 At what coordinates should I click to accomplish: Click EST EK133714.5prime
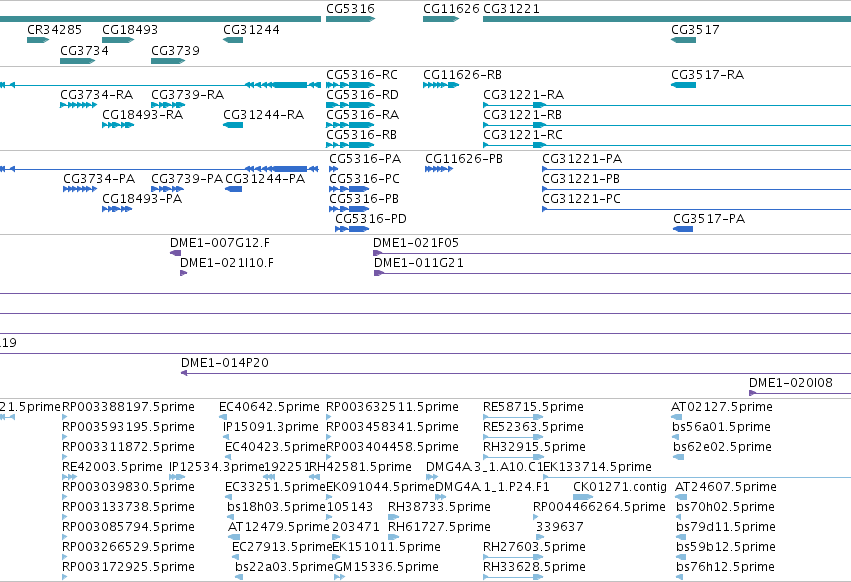(x=598, y=467)
